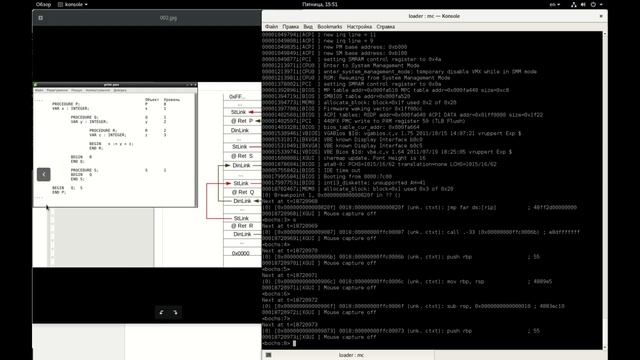The height and width of the screenshot is (360, 640).
Task: Open the Обзор activities overview
Action: tap(43, 4)
